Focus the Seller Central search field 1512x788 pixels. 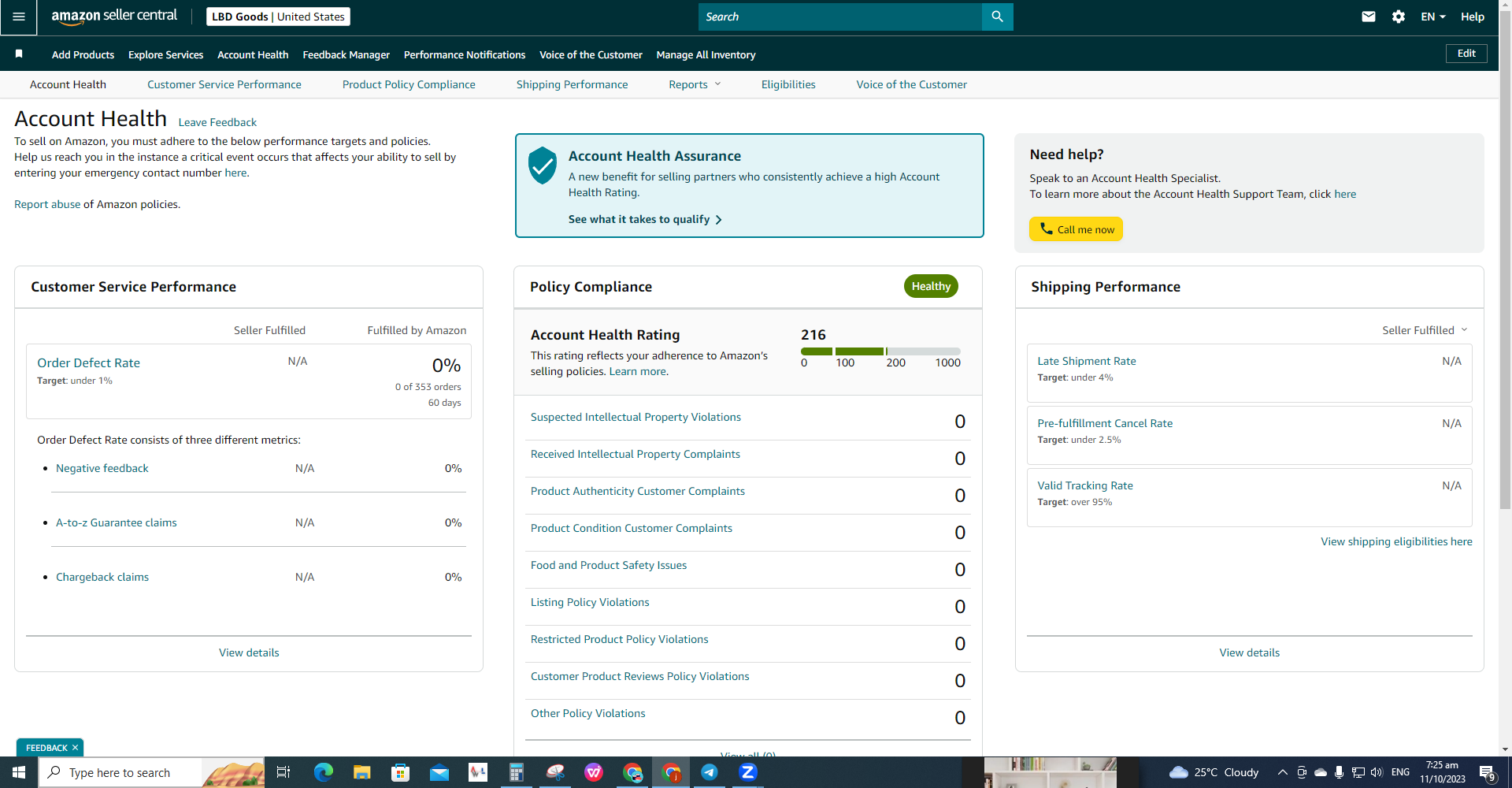(x=840, y=17)
